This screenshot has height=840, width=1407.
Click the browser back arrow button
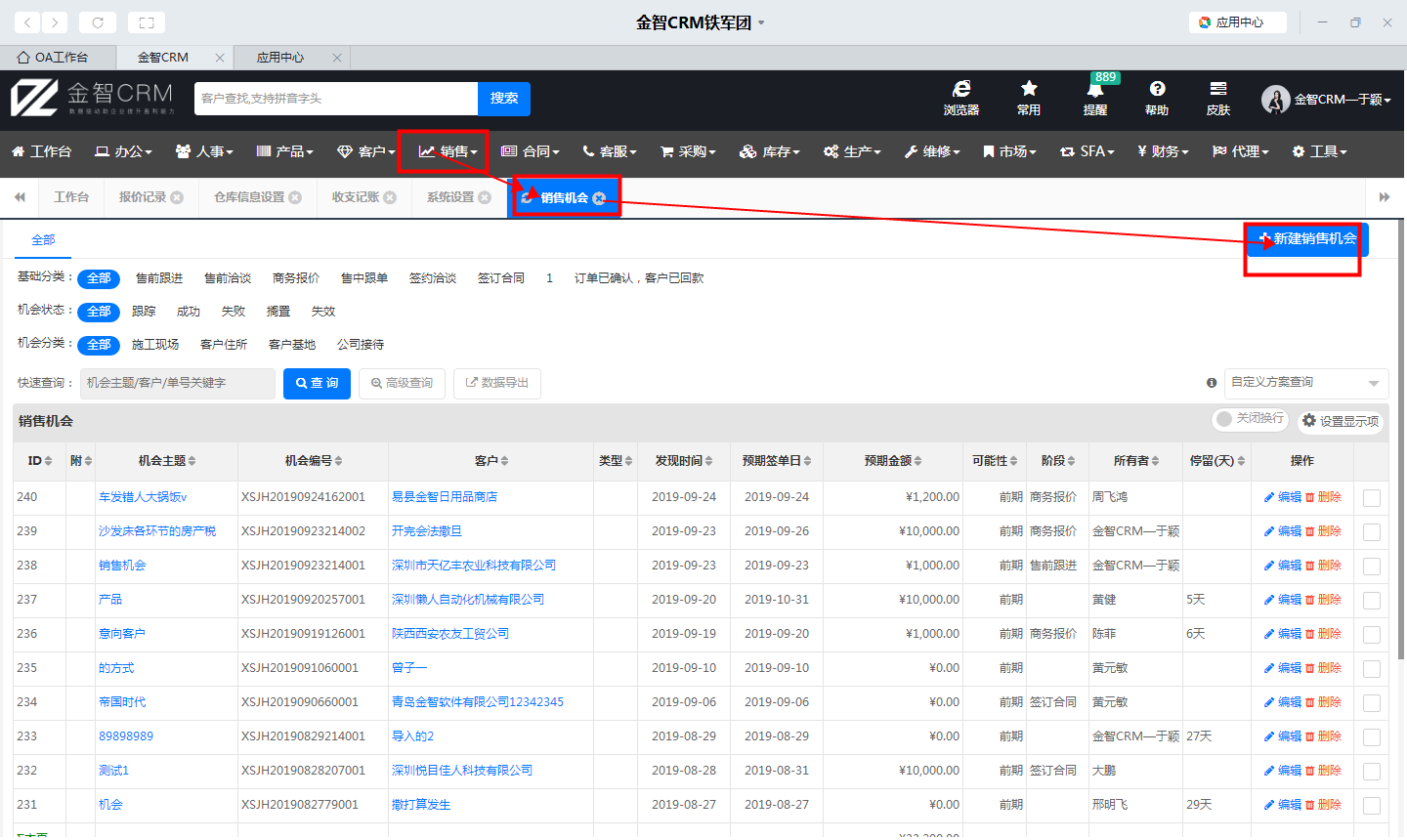[x=28, y=21]
